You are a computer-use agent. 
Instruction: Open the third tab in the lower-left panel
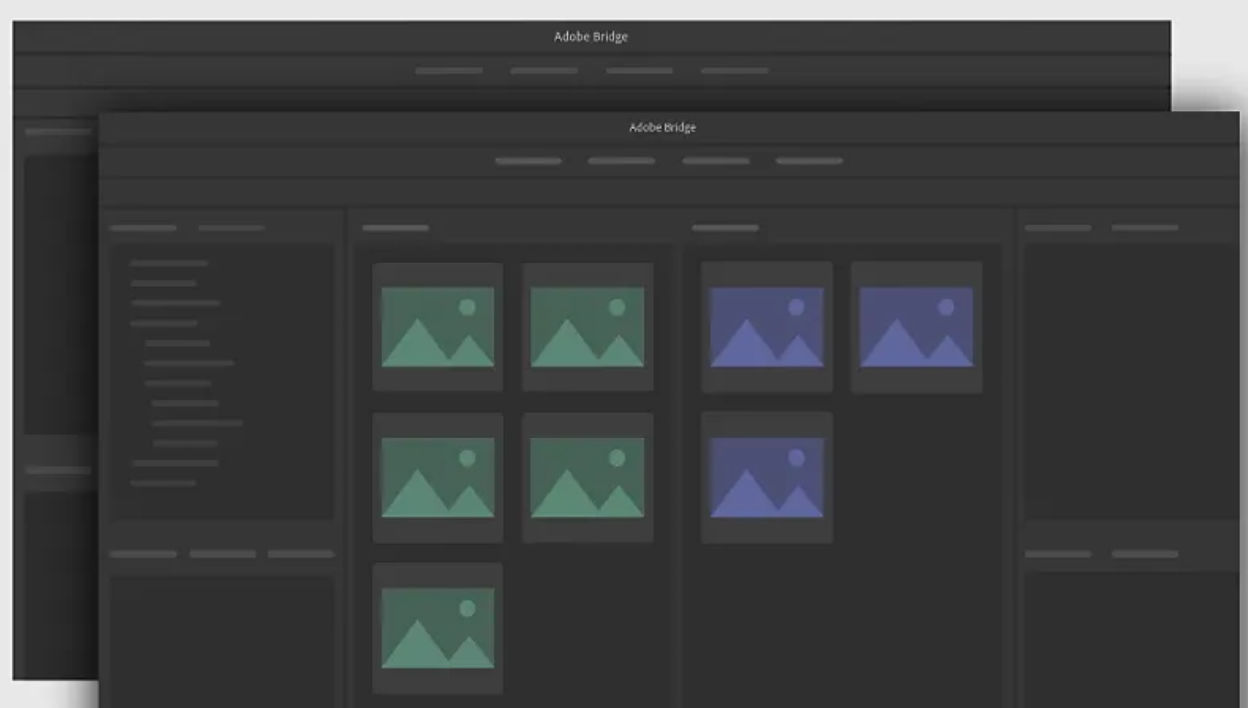[301, 554]
